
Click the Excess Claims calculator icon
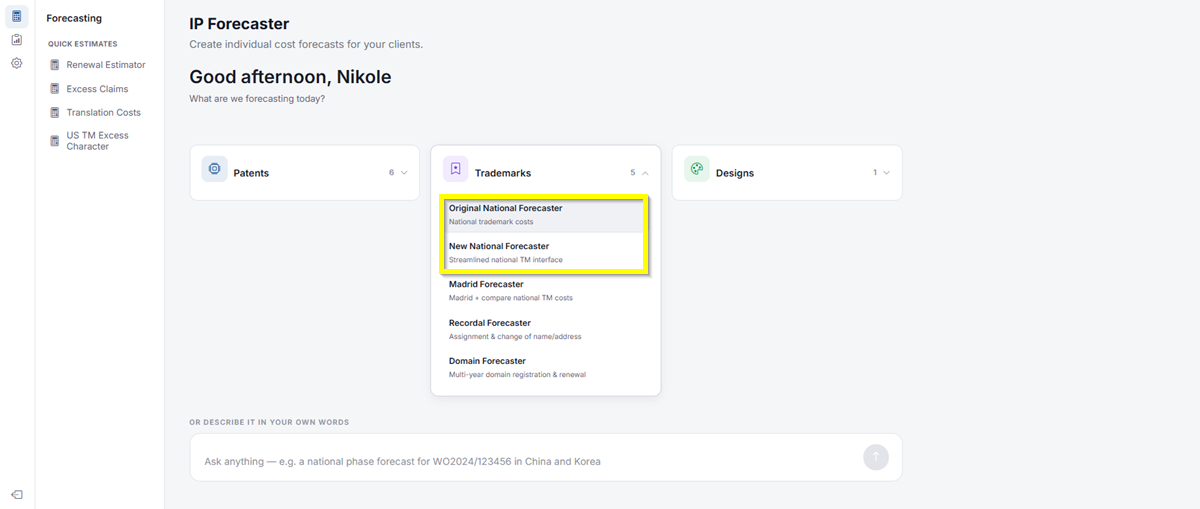pos(55,89)
